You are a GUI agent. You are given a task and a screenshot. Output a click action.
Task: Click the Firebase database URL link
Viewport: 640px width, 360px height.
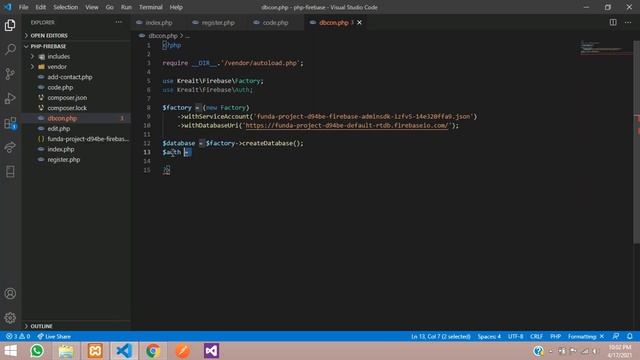(347, 125)
